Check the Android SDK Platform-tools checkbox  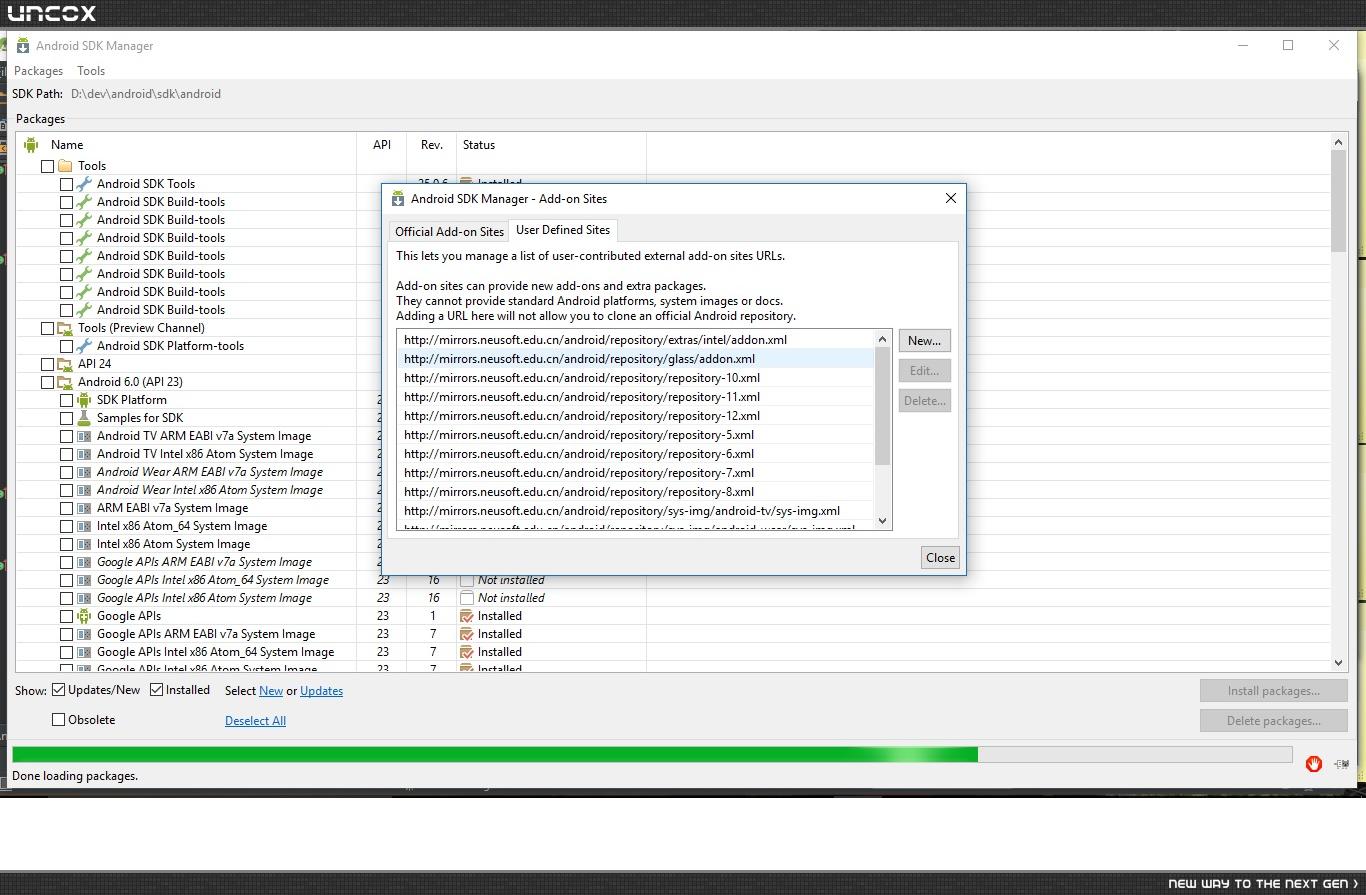[x=66, y=346]
